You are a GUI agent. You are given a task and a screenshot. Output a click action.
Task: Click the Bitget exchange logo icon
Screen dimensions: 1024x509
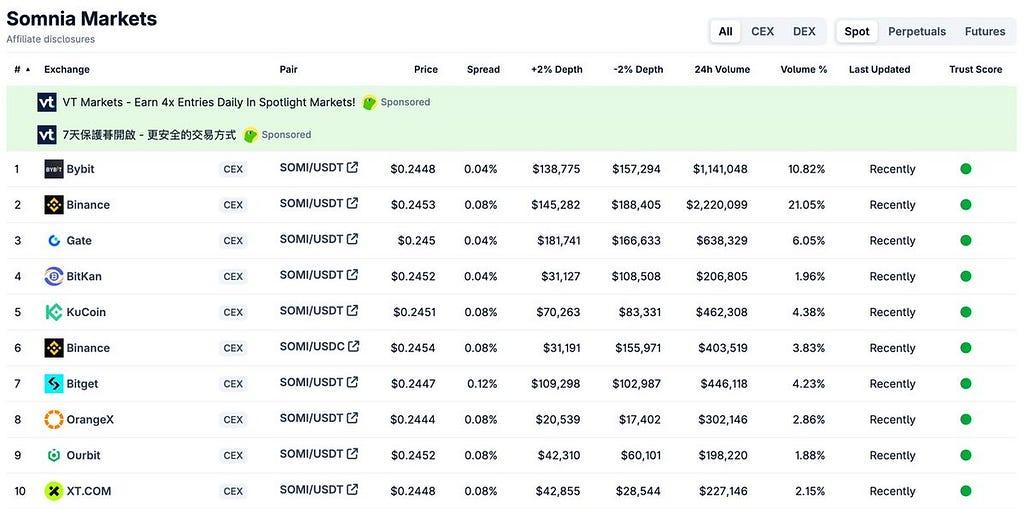tap(54, 384)
